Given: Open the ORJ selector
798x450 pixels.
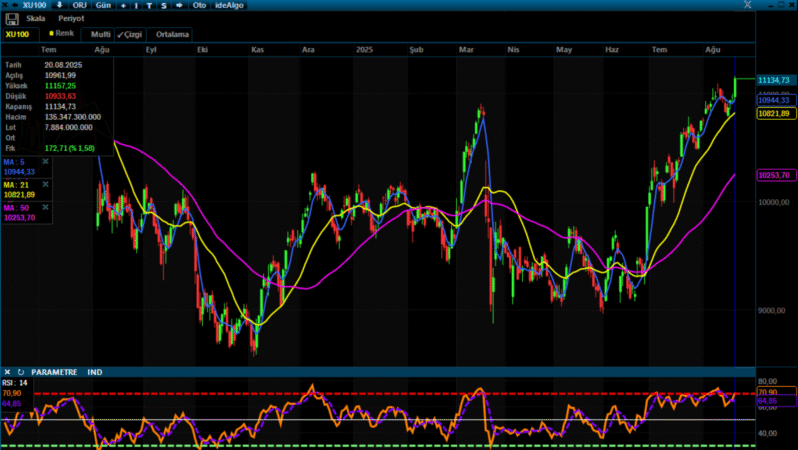Looking at the screenshot, I should pos(80,5).
